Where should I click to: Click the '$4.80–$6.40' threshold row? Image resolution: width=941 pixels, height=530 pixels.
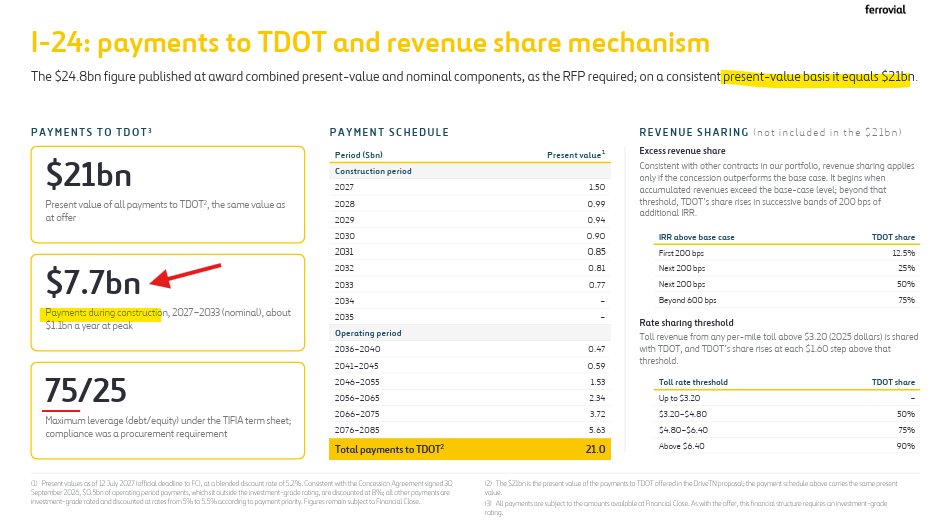786,430
